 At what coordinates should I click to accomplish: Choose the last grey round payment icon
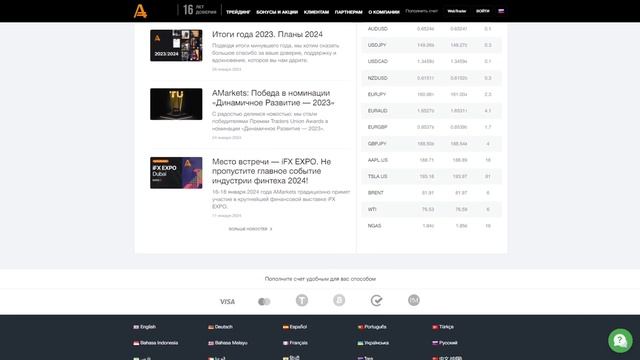coord(413,300)
